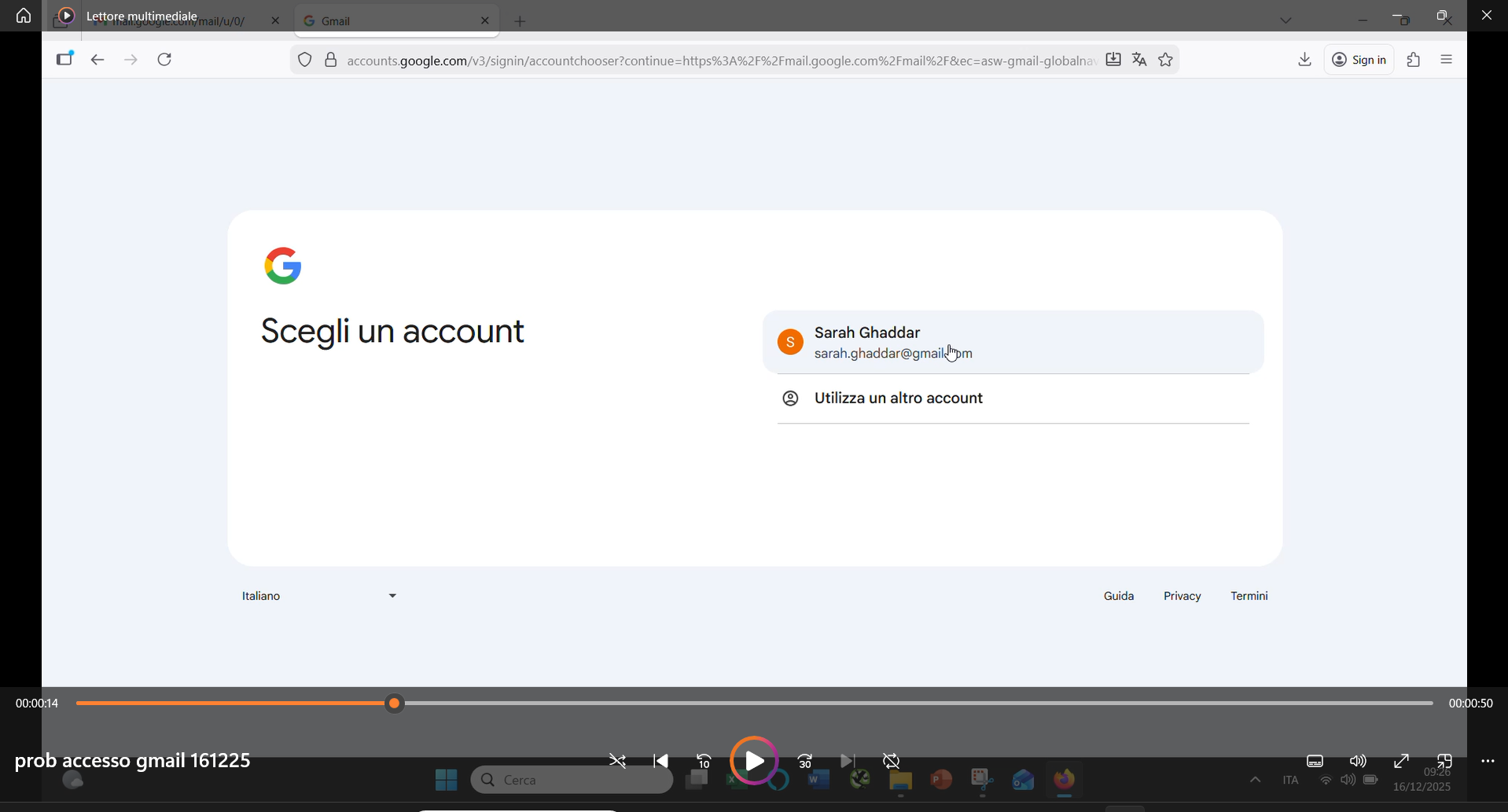Open the Extensions puzzle icon
This screenshot has height=812, width=1508.
[1414, 60]
